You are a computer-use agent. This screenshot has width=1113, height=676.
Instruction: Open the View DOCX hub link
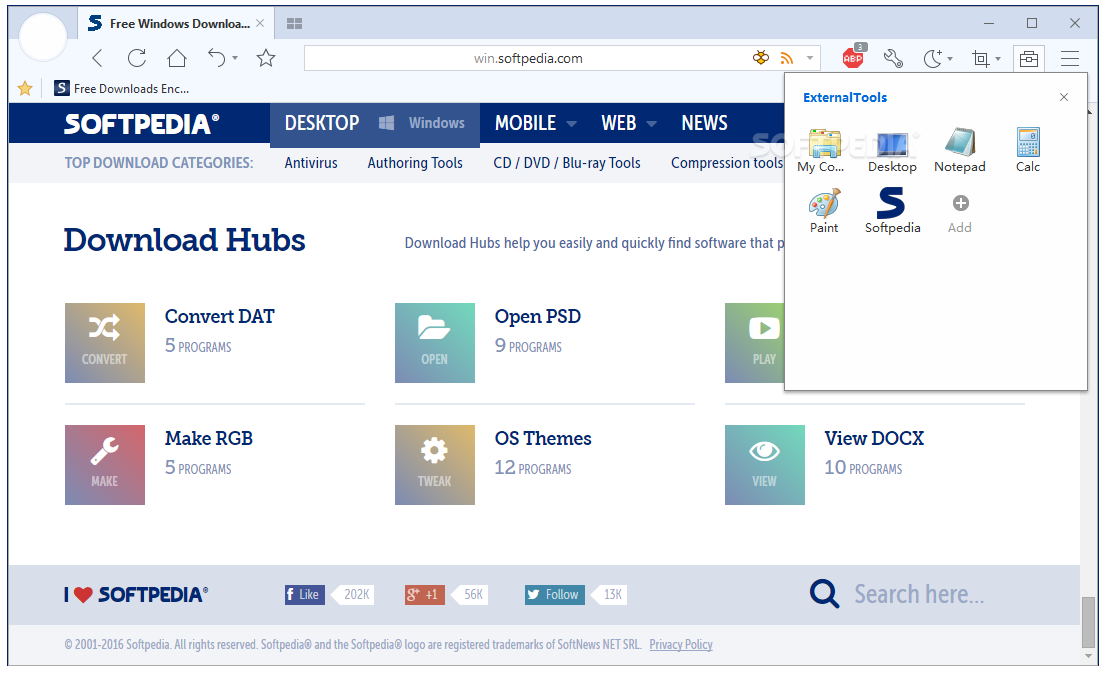point(874,439)
